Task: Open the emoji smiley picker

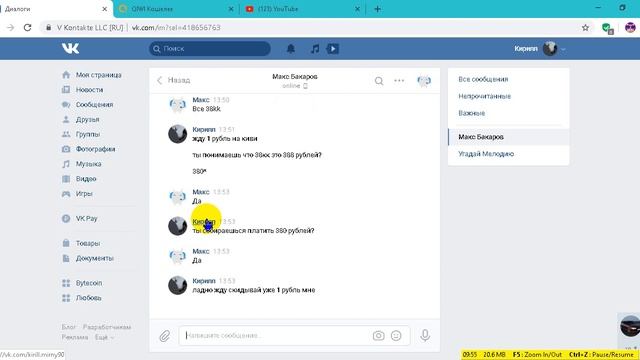Action: [396, 336]
